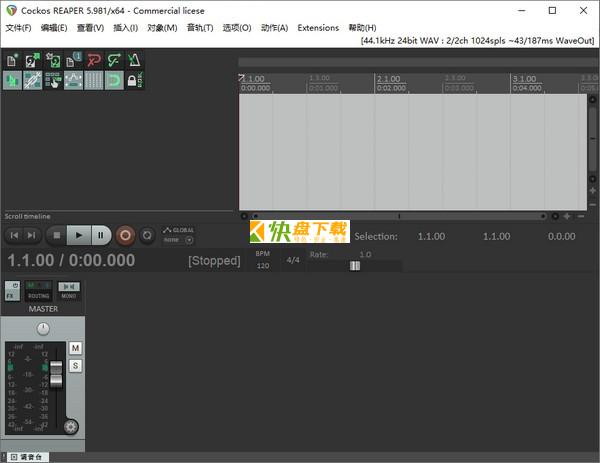Click the transport Play button
This screenshot has height=463, width=600.
(x=79, y=235)
